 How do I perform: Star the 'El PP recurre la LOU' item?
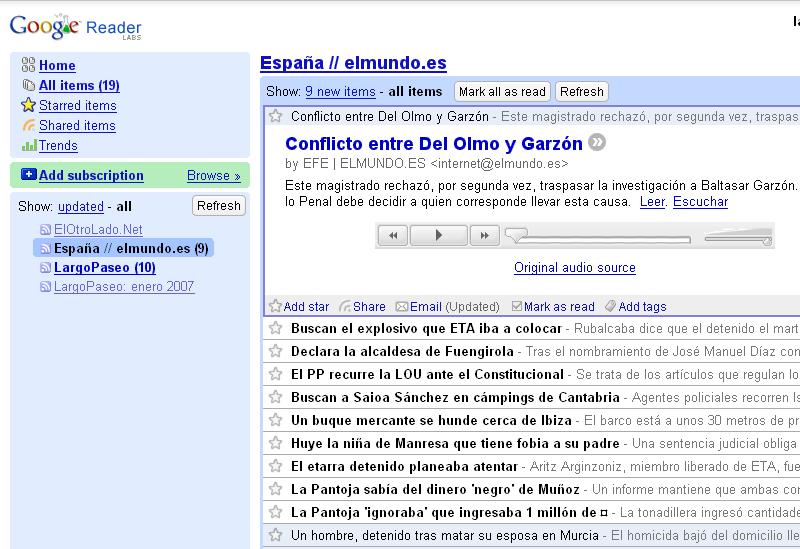click(x=275, y=374)
